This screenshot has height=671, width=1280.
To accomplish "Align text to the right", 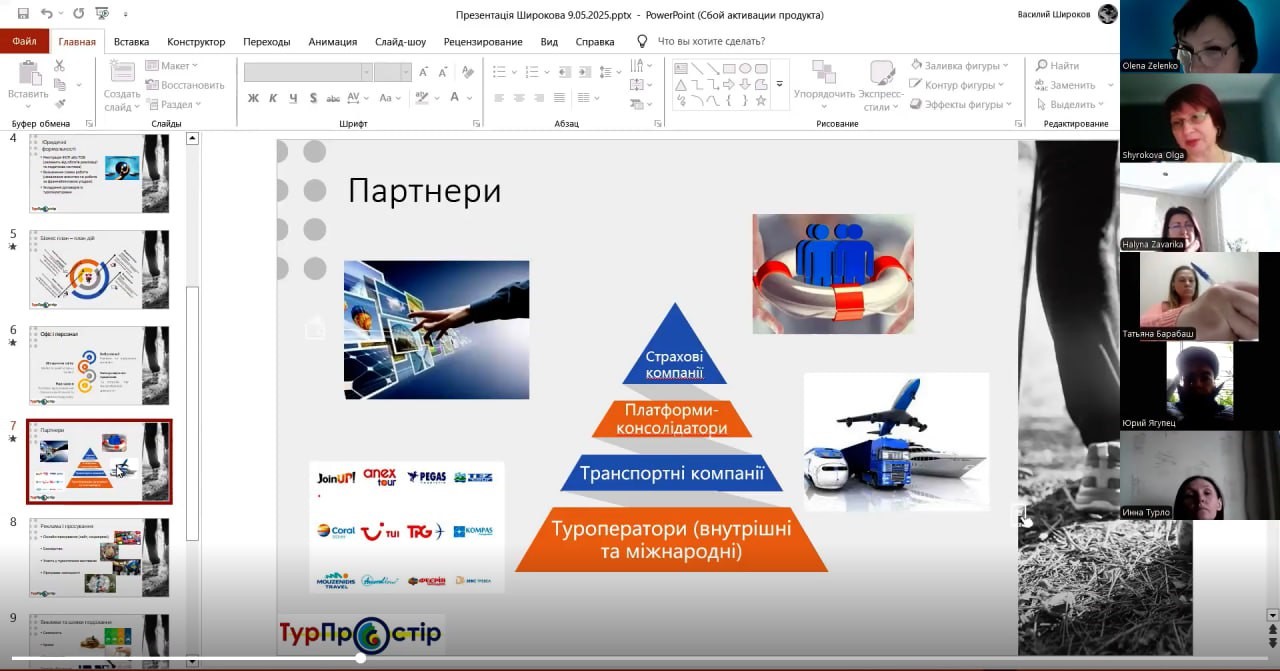I will click(539, 98).
